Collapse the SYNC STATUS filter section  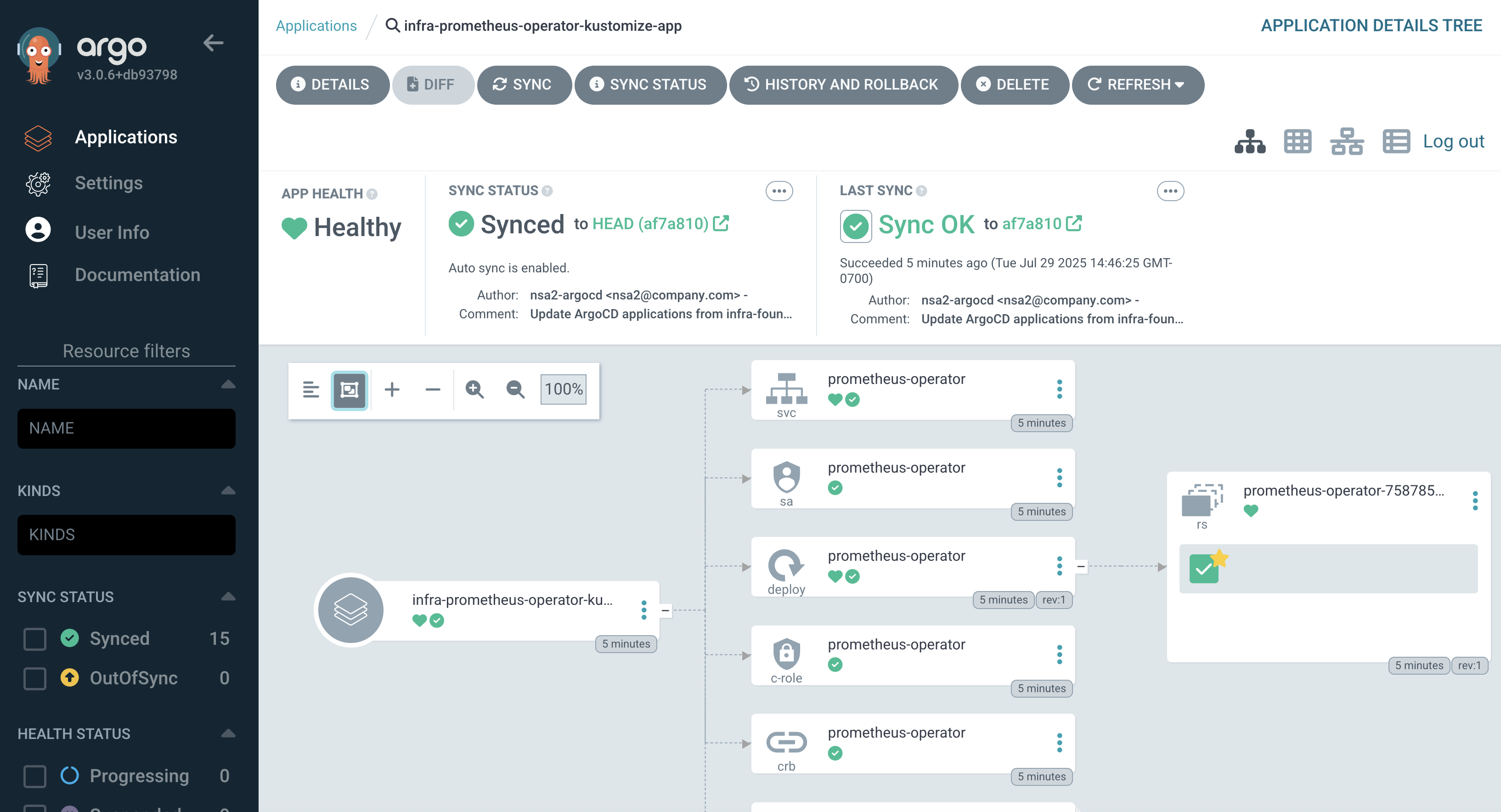point(228,597)
